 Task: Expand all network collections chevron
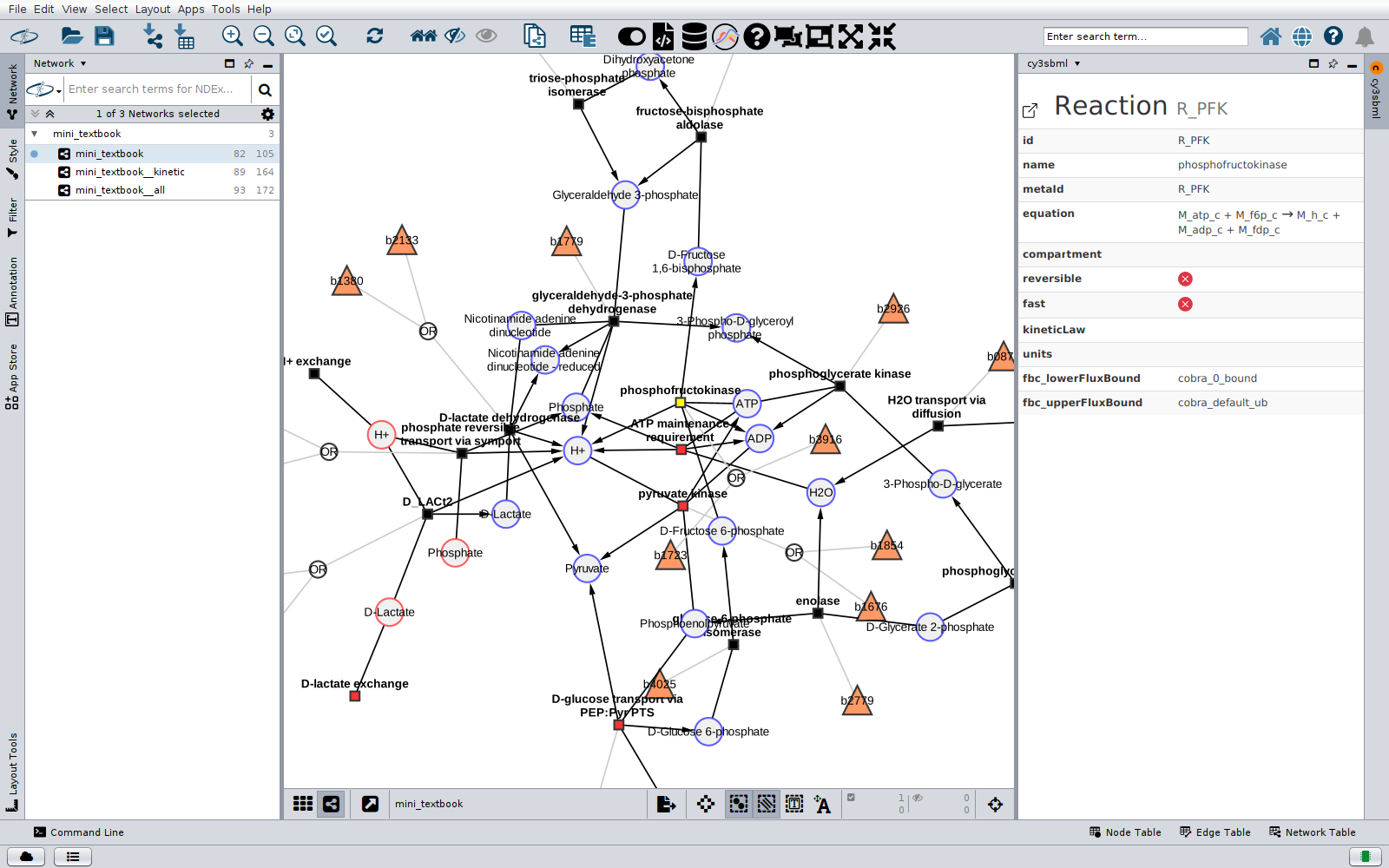[35, 114]
